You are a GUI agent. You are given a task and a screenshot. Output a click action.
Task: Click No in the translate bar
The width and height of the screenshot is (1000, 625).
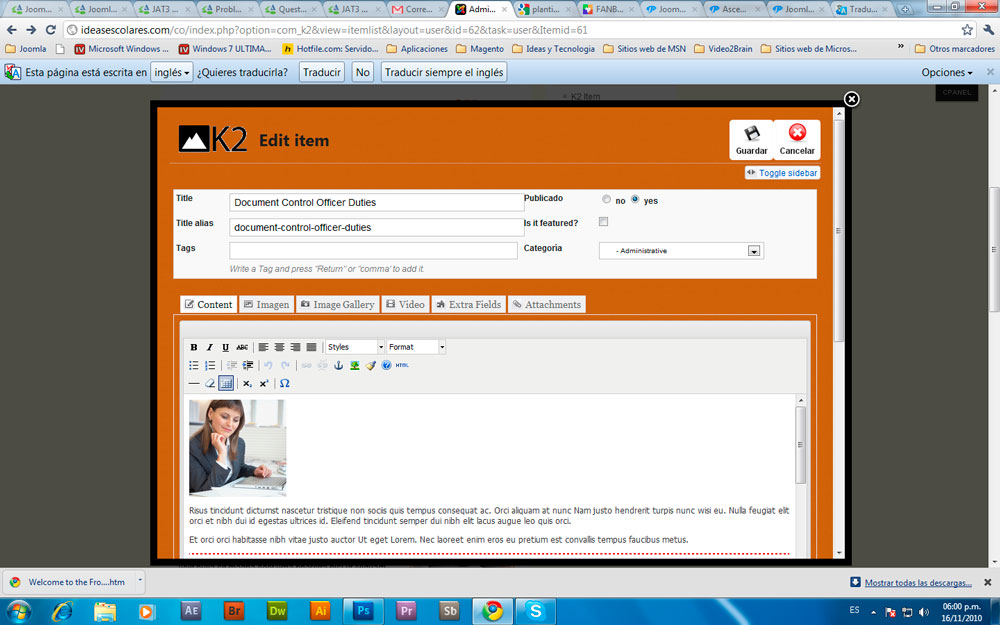[362, 72]
